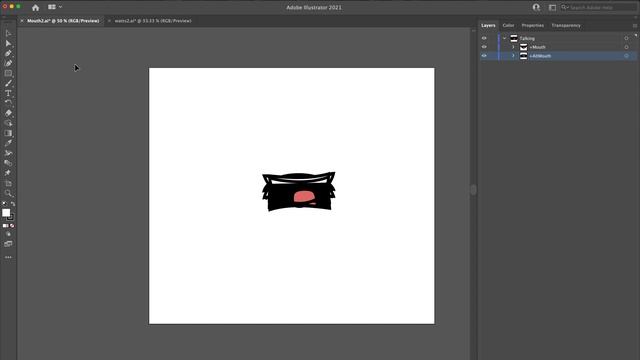Open Edit Toolbar three dots
This screenshot has height=360, width=640.
(x=8, y=257)
